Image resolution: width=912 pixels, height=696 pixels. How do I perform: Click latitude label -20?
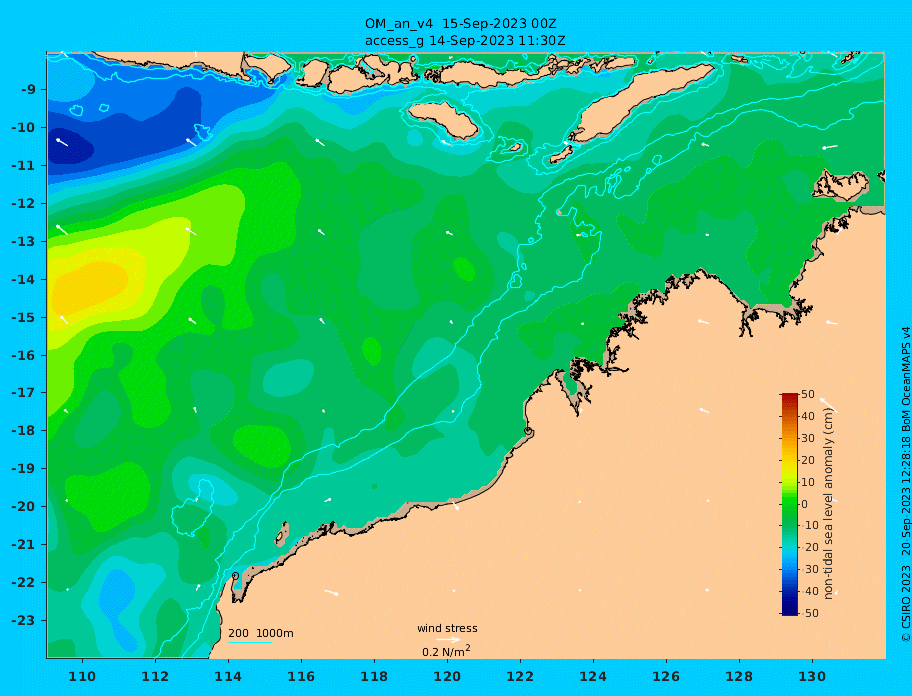pyautogui.click(x=24, y=506)
